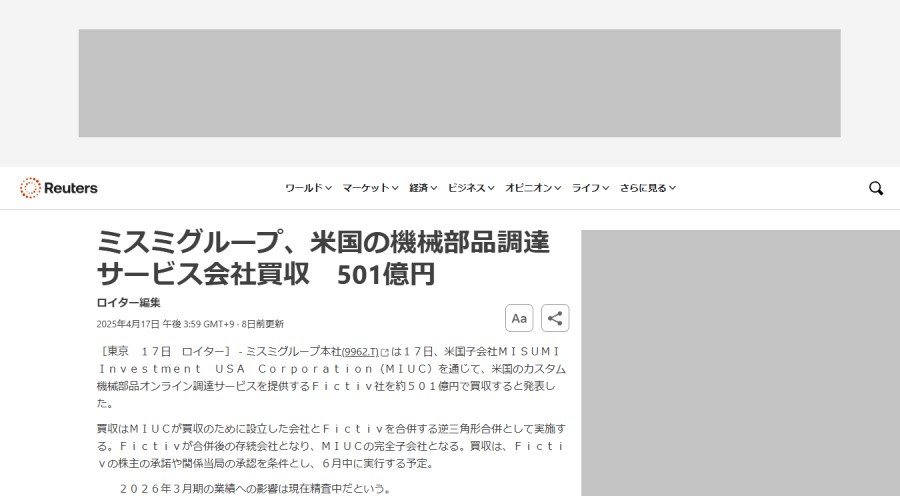Expand the ライフ menu
The image size is (900, 496).
590,188
